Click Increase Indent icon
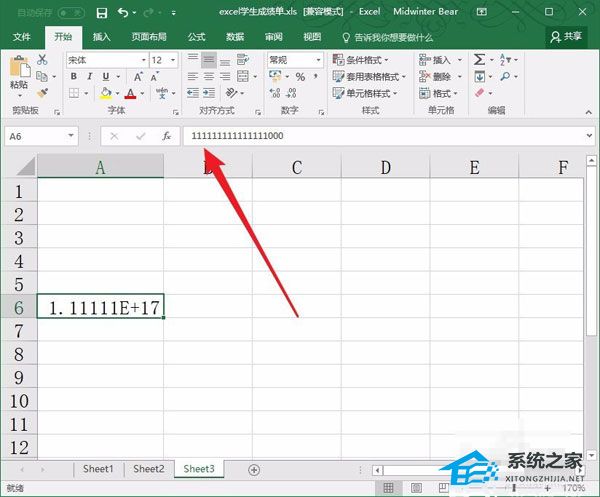This screenshot has width=600, height=497. coord(209,93)
